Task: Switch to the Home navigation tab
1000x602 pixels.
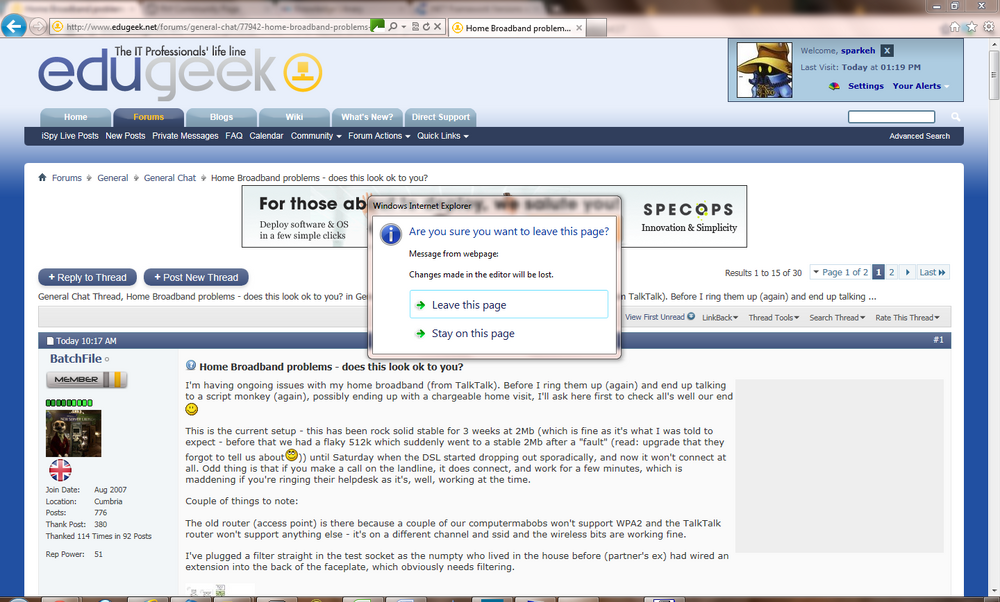Action: [75, 117]
